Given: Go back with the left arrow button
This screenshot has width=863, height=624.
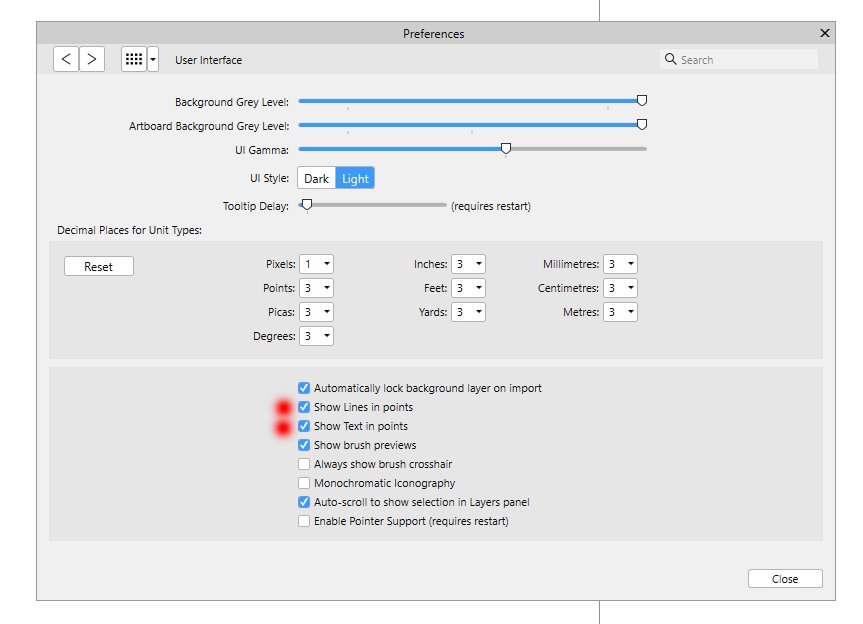Looking at the screenshot, I should [x=66, y=59].
